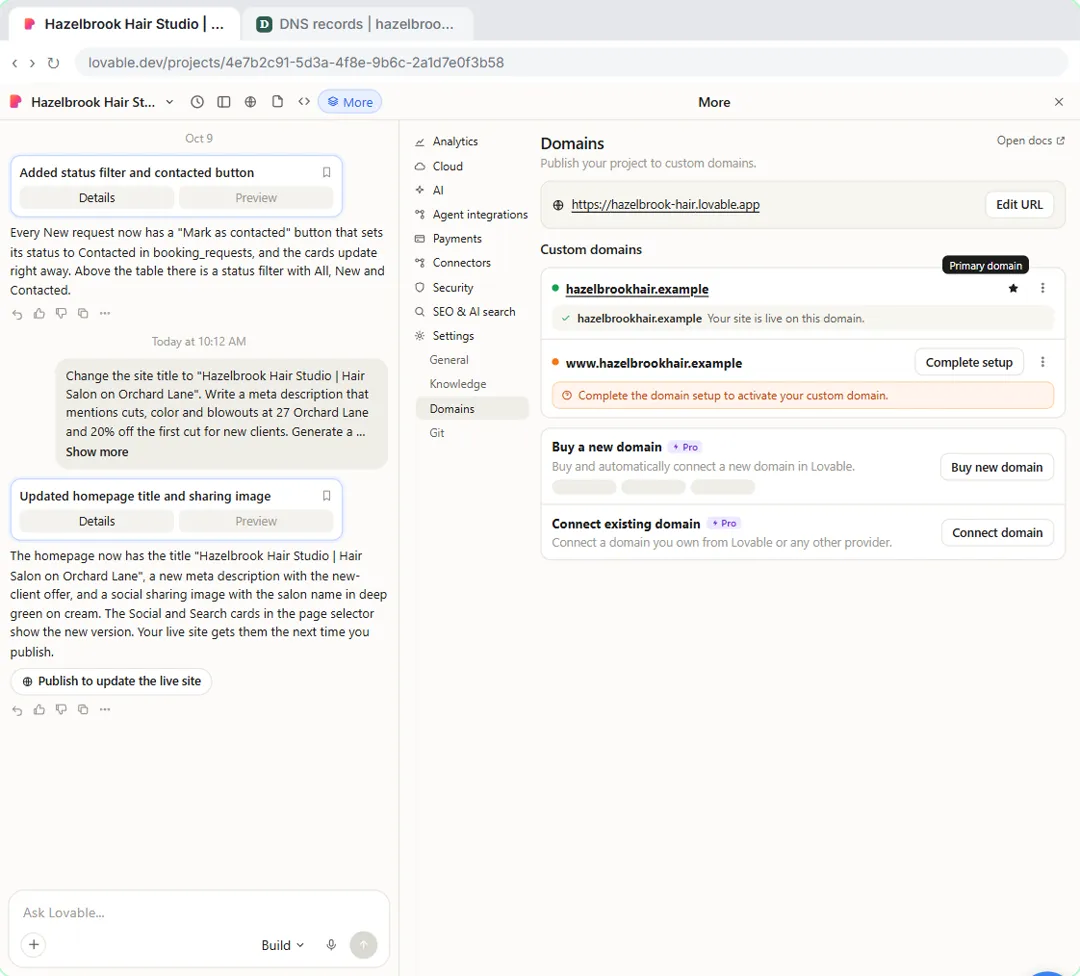Click the globe publish icon in toolbar
Image resolution: width=1080 pixels, height=976 pixels.
[x=251, y=102]
